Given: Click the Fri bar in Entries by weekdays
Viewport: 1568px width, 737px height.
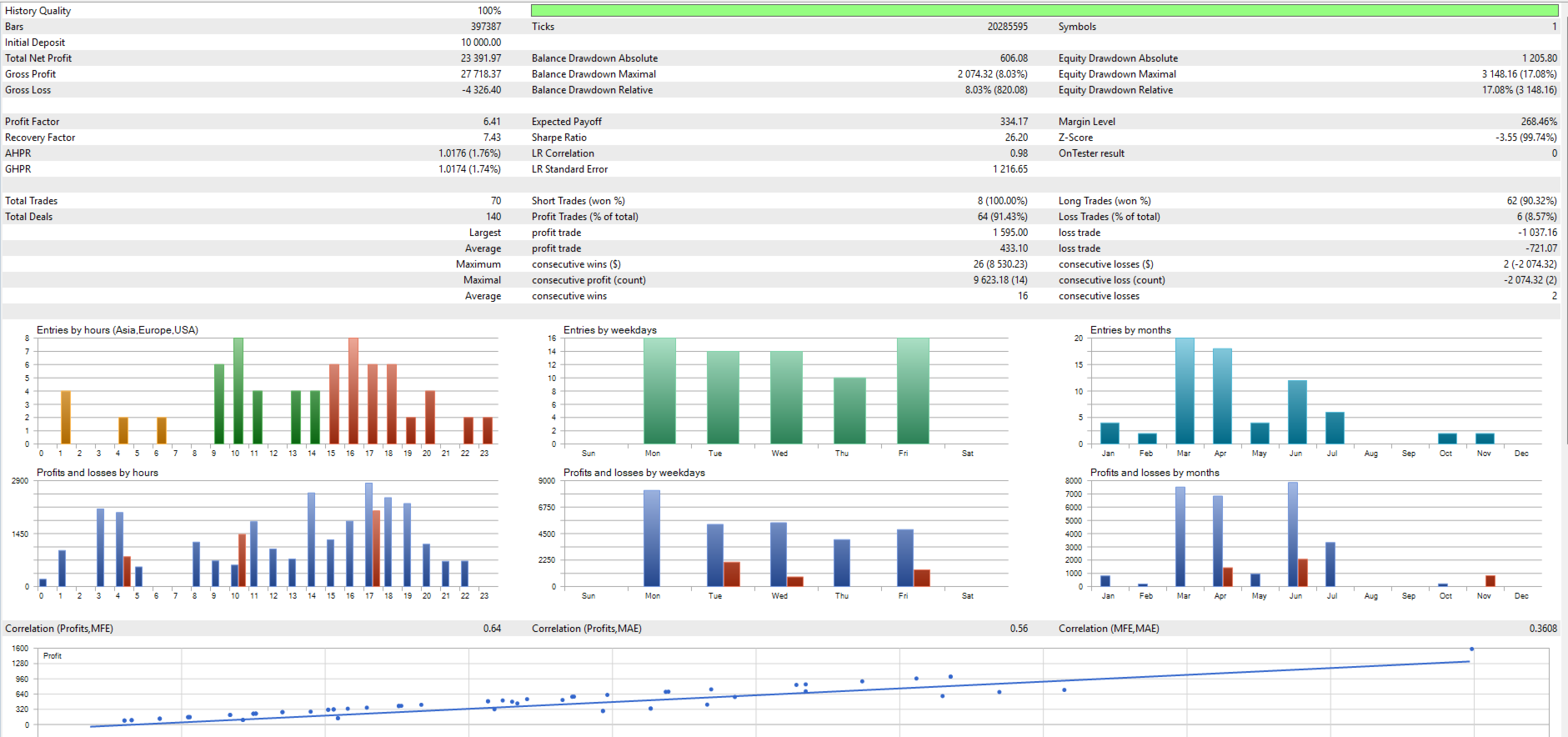Looking at the screenshot, I should [x=913, y=391].
